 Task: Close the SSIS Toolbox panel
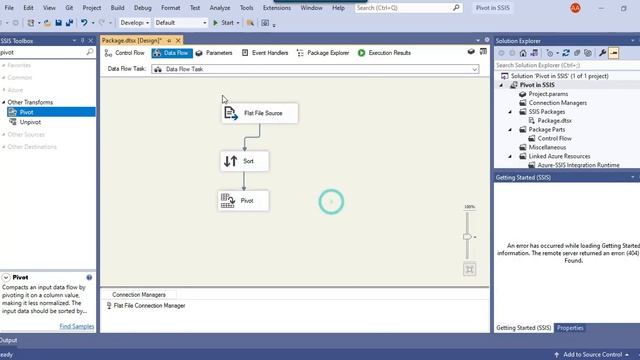tap(91, 40)
